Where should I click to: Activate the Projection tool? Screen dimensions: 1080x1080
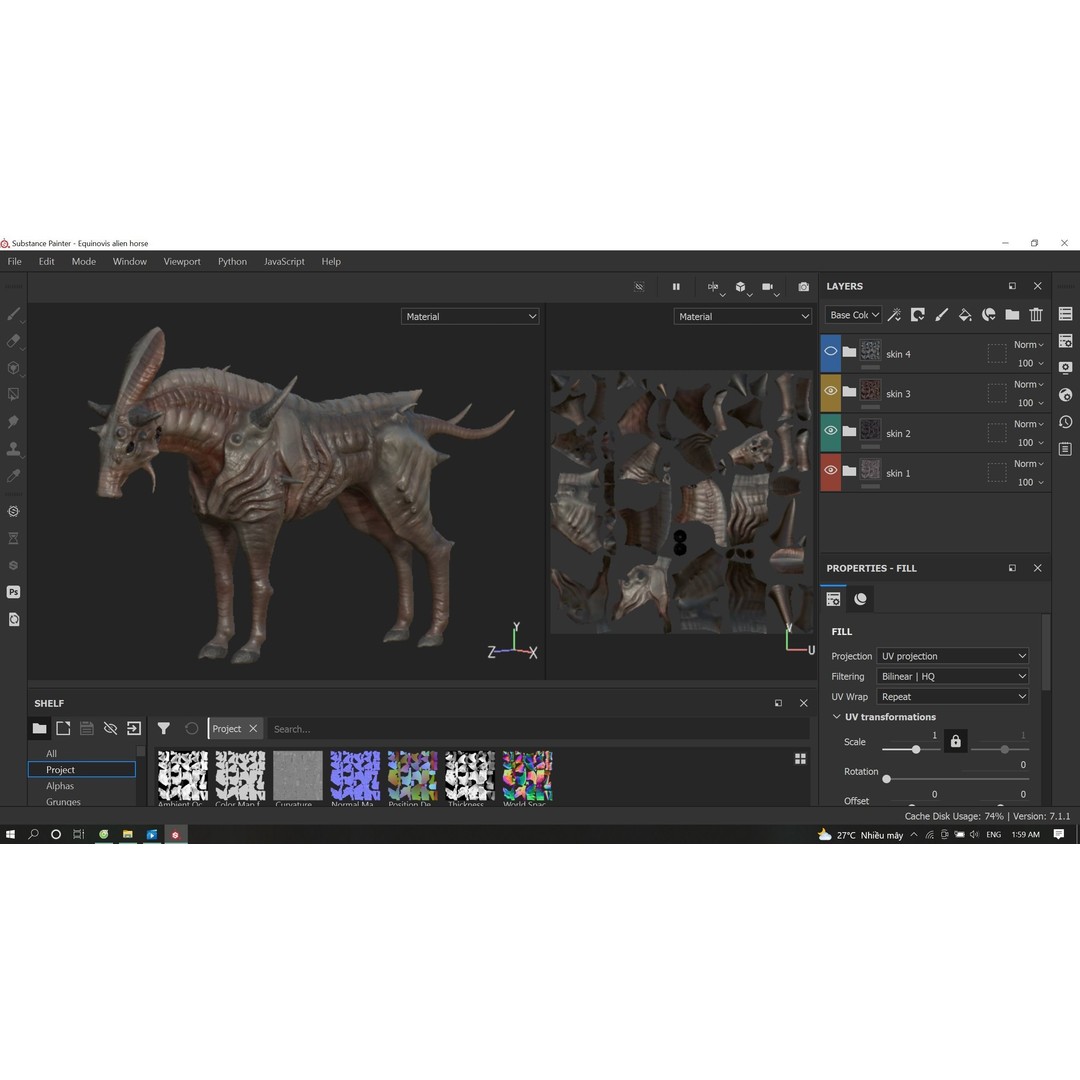(14, 367)
